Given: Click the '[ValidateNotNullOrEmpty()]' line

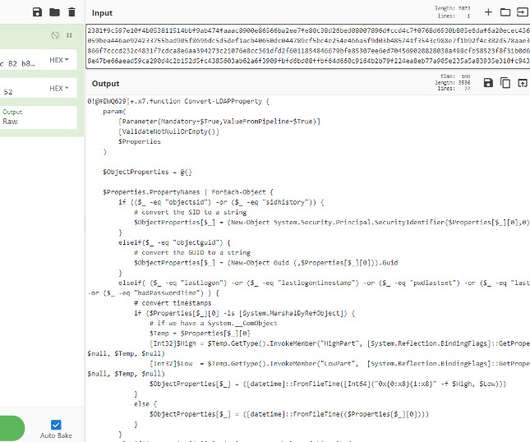Looking at the screenshot, I should pyautogui.click(x=169, y=132).
